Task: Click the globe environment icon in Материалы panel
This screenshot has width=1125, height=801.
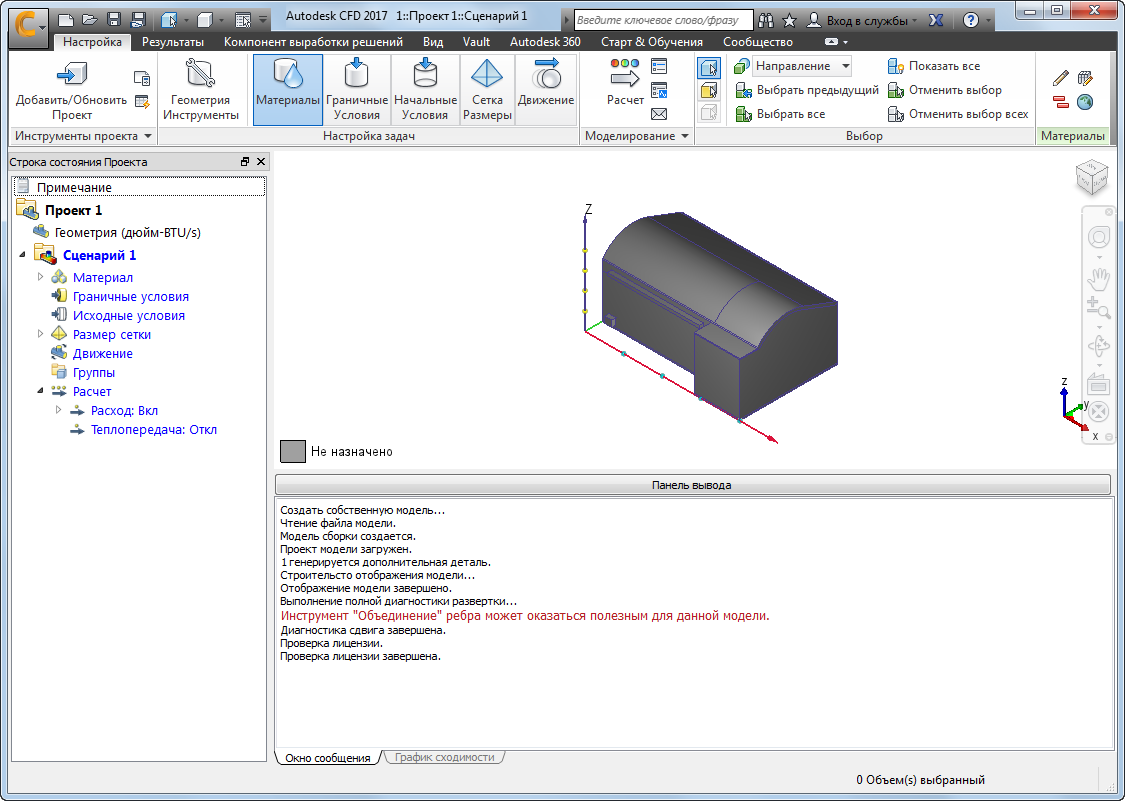Action: 1085,103
